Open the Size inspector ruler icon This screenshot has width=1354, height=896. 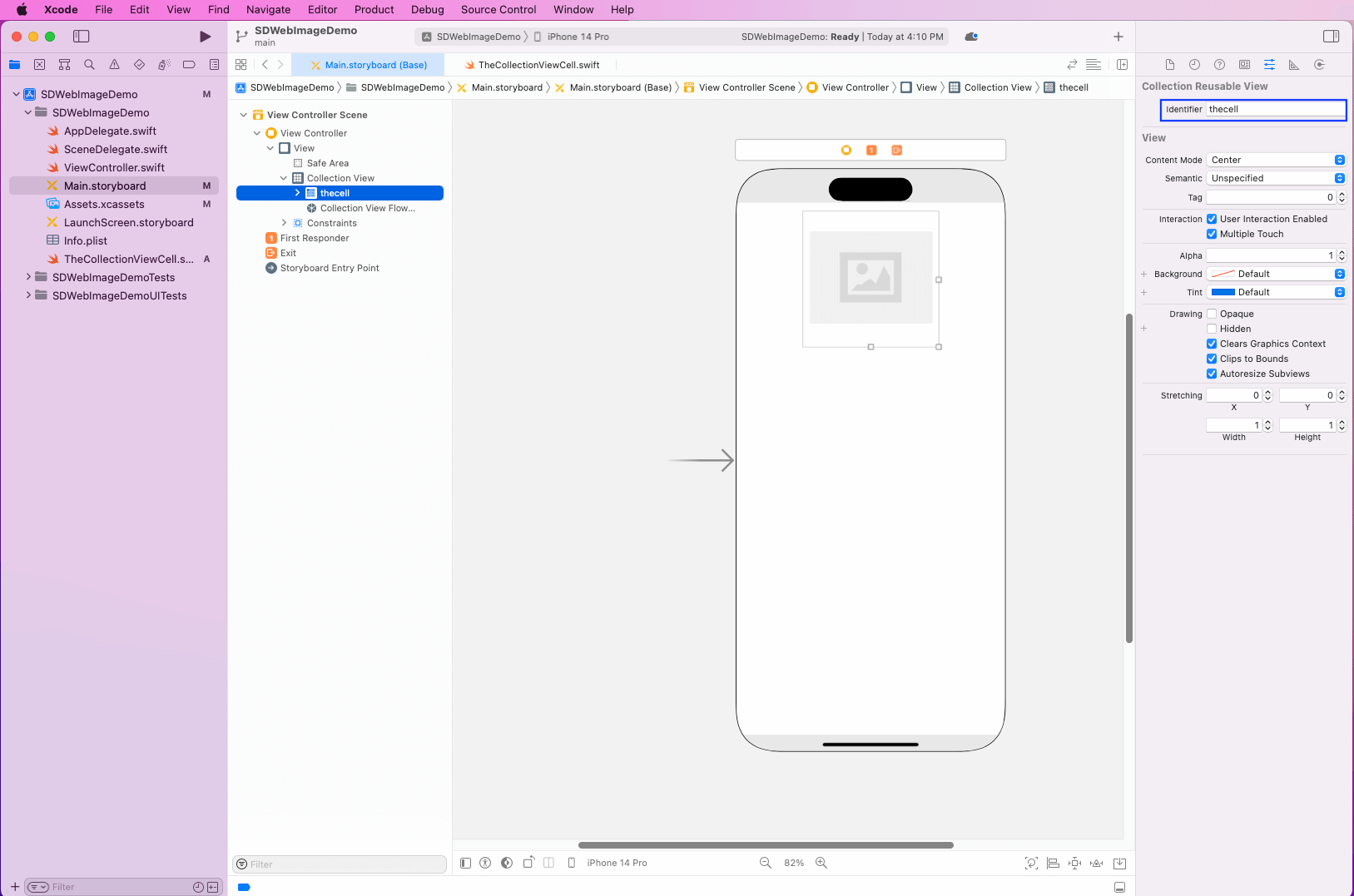[1294, 65]
